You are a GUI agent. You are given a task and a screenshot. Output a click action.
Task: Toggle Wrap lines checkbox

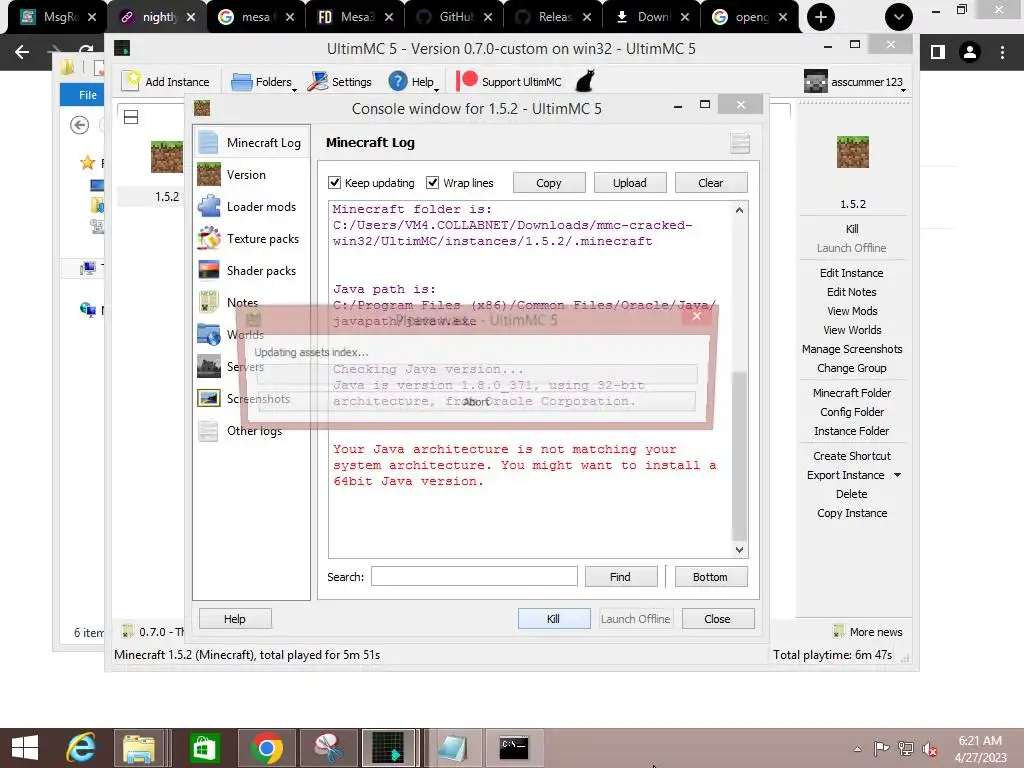point(432,183)
